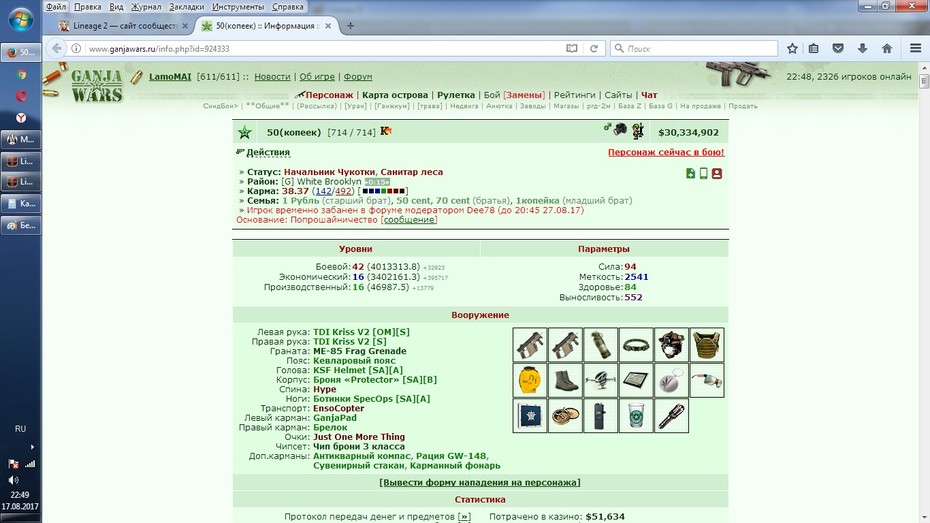Click the green mobile phone icon
The image size is (930, 523).
tap(703, 173)
